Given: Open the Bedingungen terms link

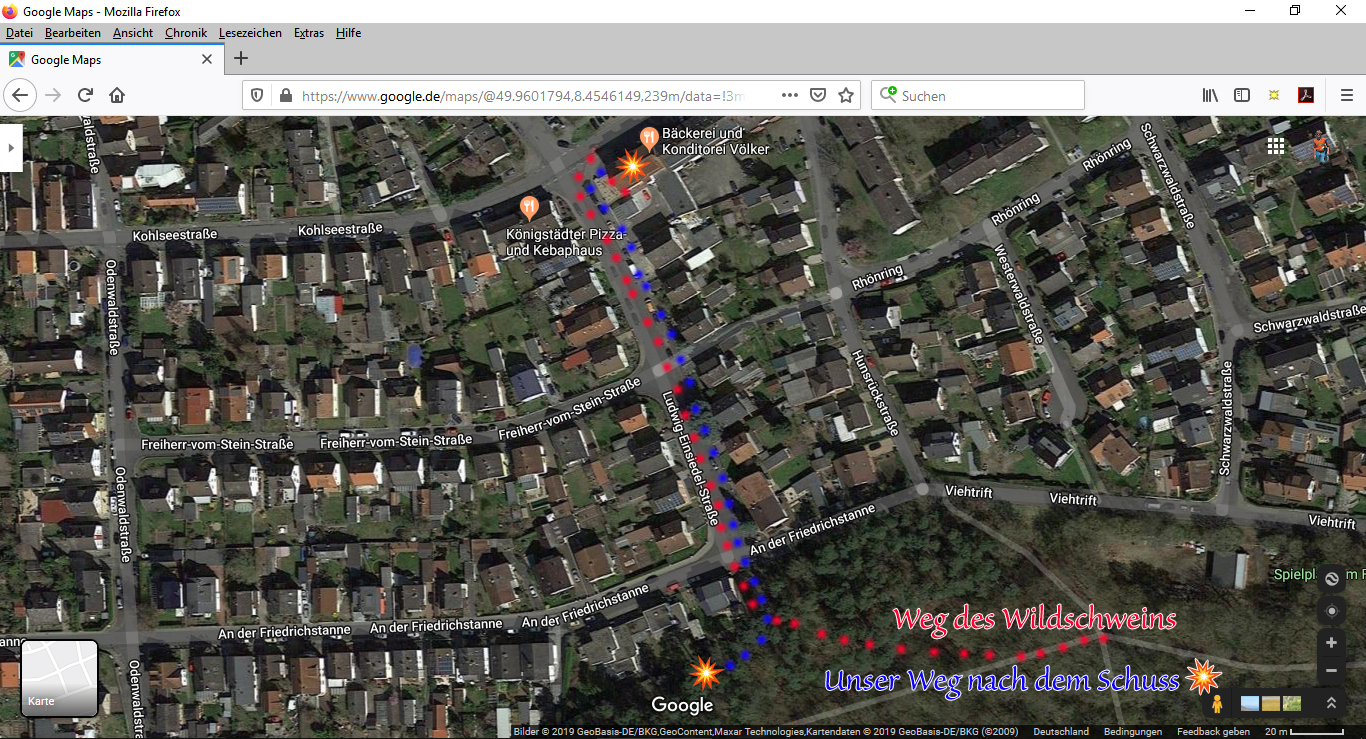Looking at the screenshot, I should point(1133,732).
